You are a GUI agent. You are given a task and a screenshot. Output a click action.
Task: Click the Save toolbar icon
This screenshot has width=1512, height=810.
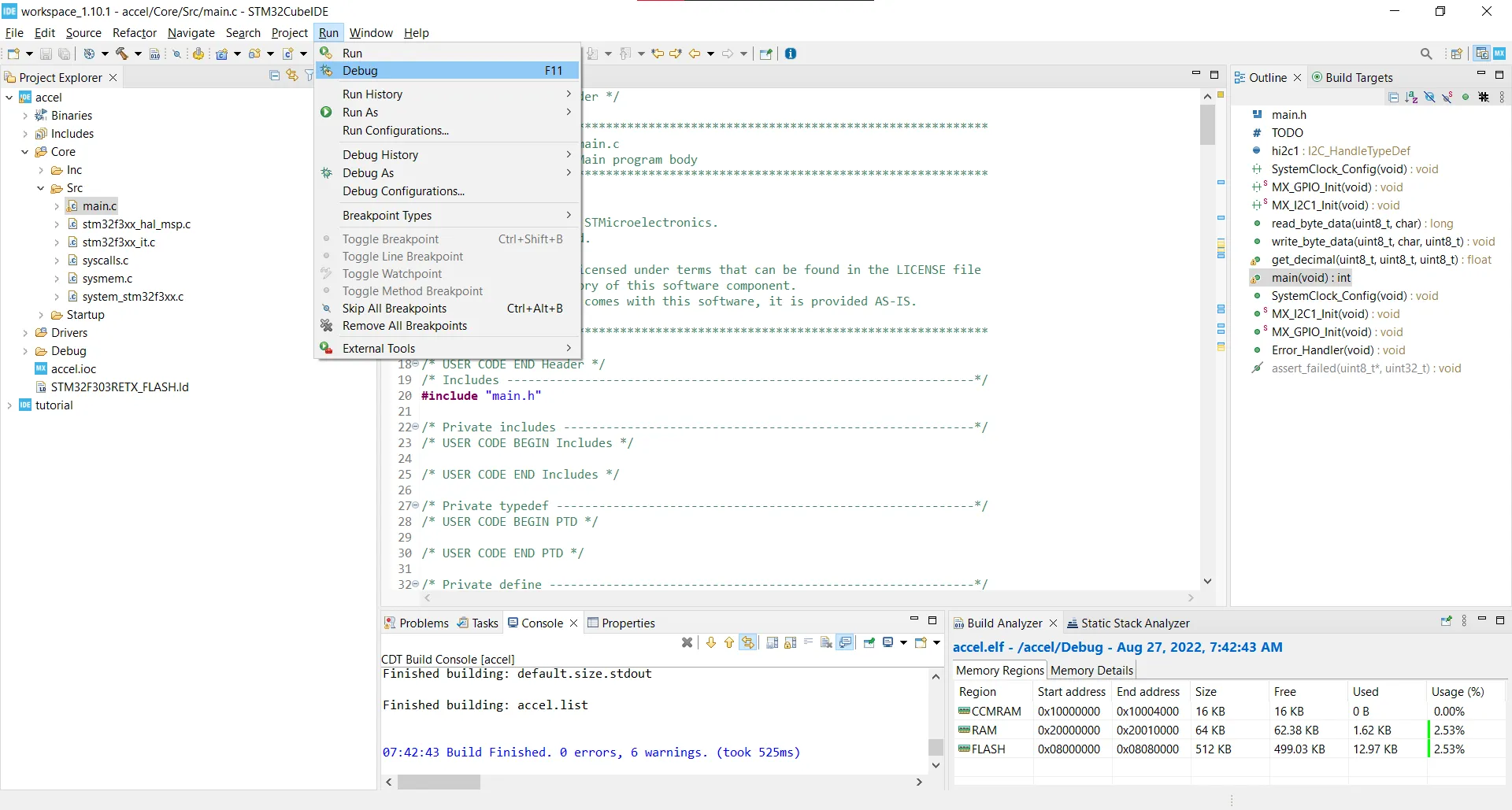click(x=46, y=54)
